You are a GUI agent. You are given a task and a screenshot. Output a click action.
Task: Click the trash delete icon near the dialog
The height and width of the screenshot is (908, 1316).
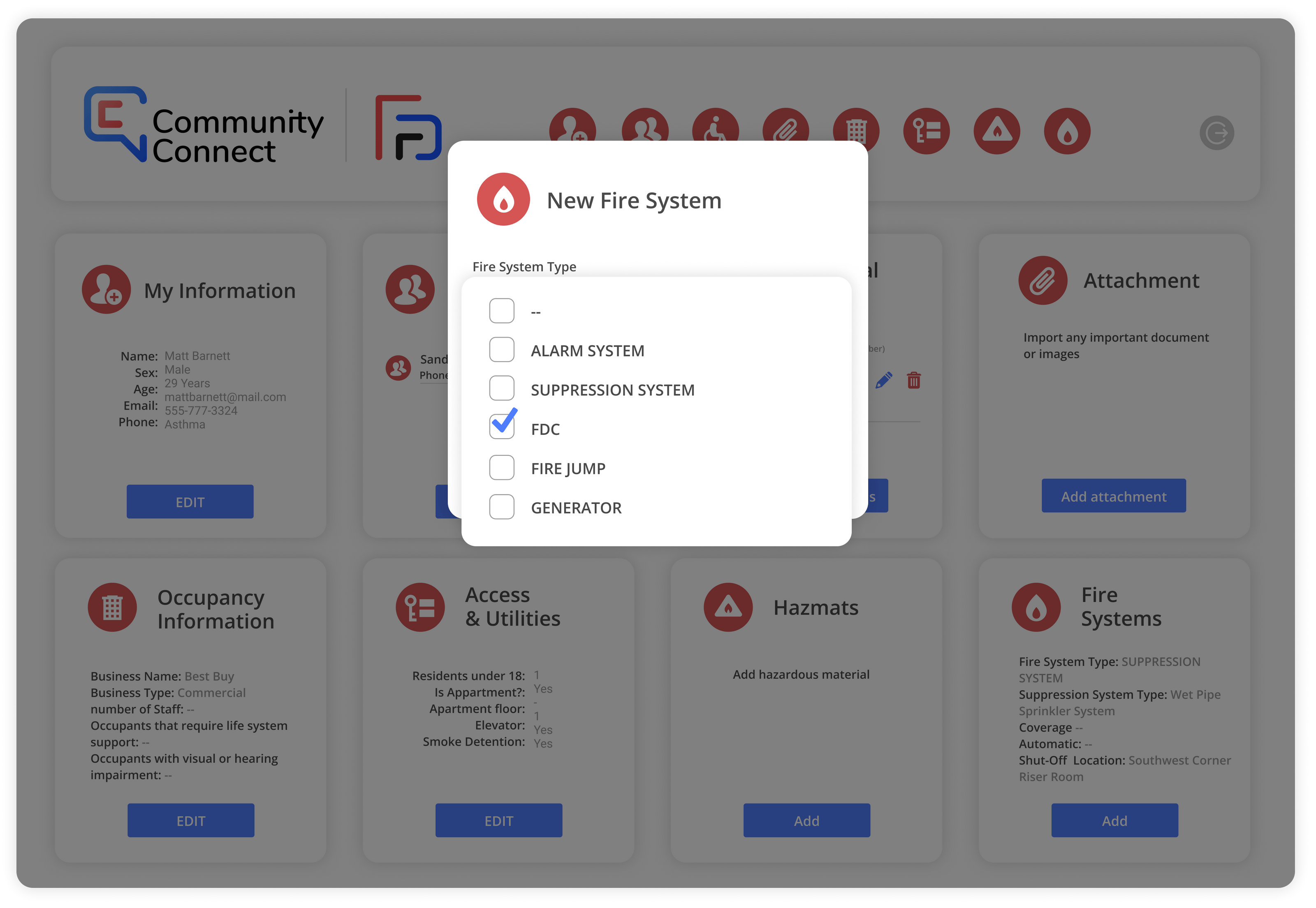914,381
